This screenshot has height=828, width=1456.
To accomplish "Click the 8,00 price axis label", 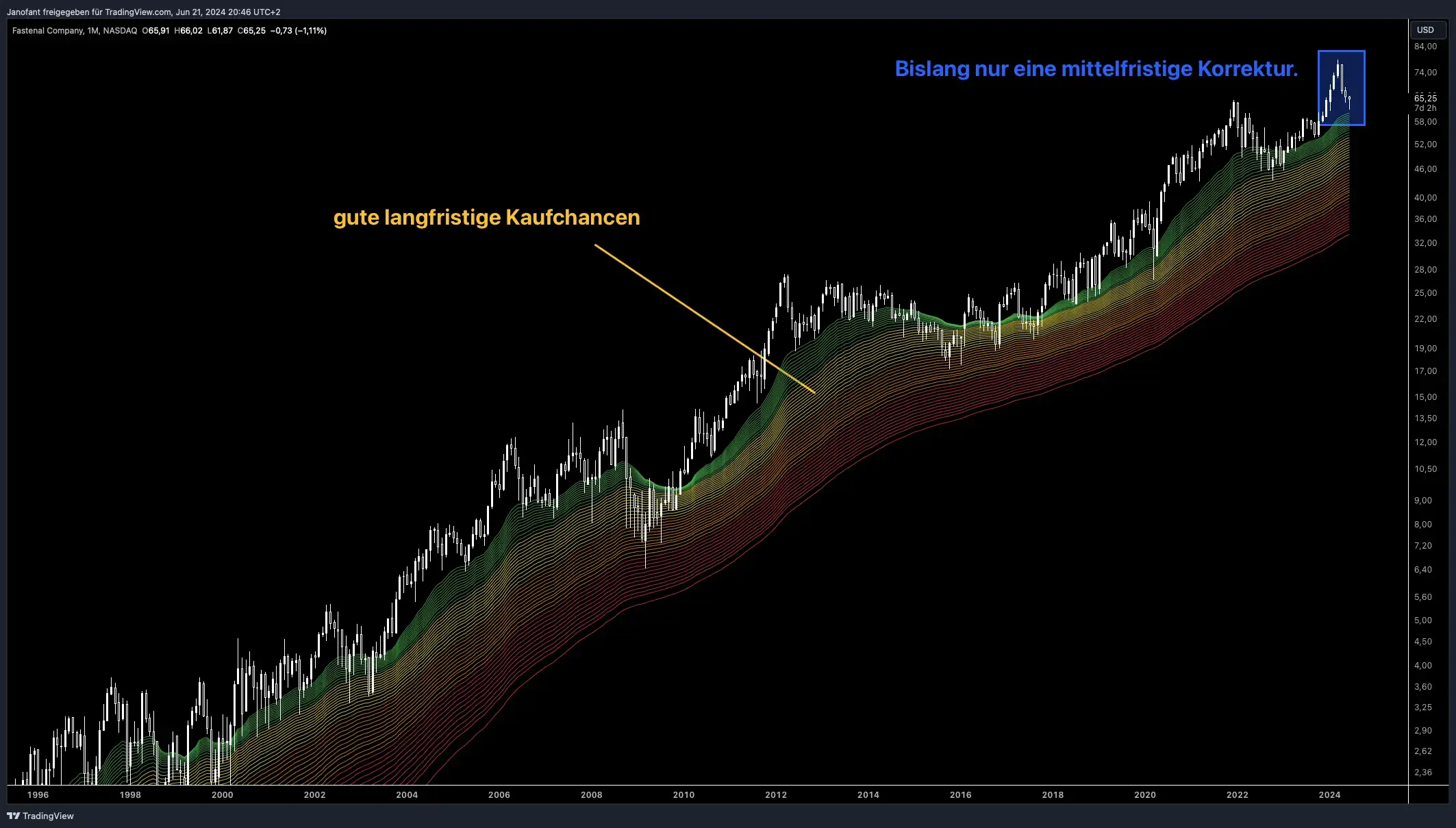I will (1422, 525).
